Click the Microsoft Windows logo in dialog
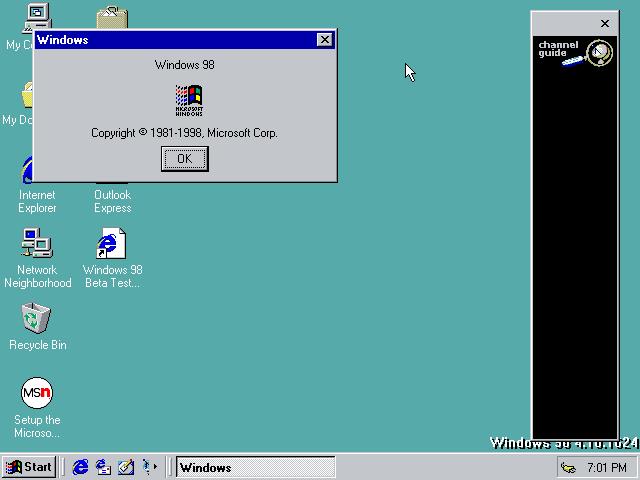Screen dimensions: 640x480 coord(189,100)
